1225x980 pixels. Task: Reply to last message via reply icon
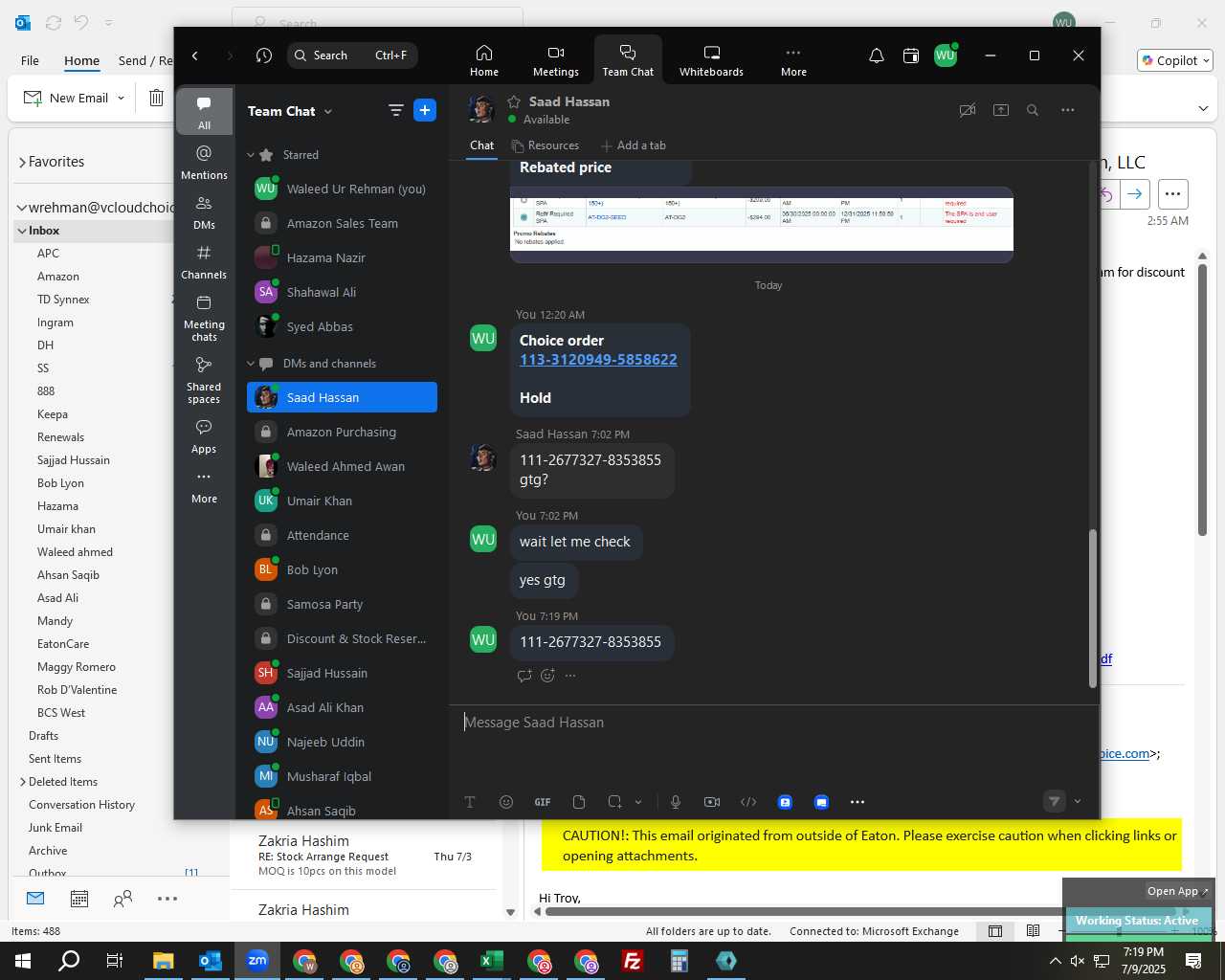coord(524,676)
